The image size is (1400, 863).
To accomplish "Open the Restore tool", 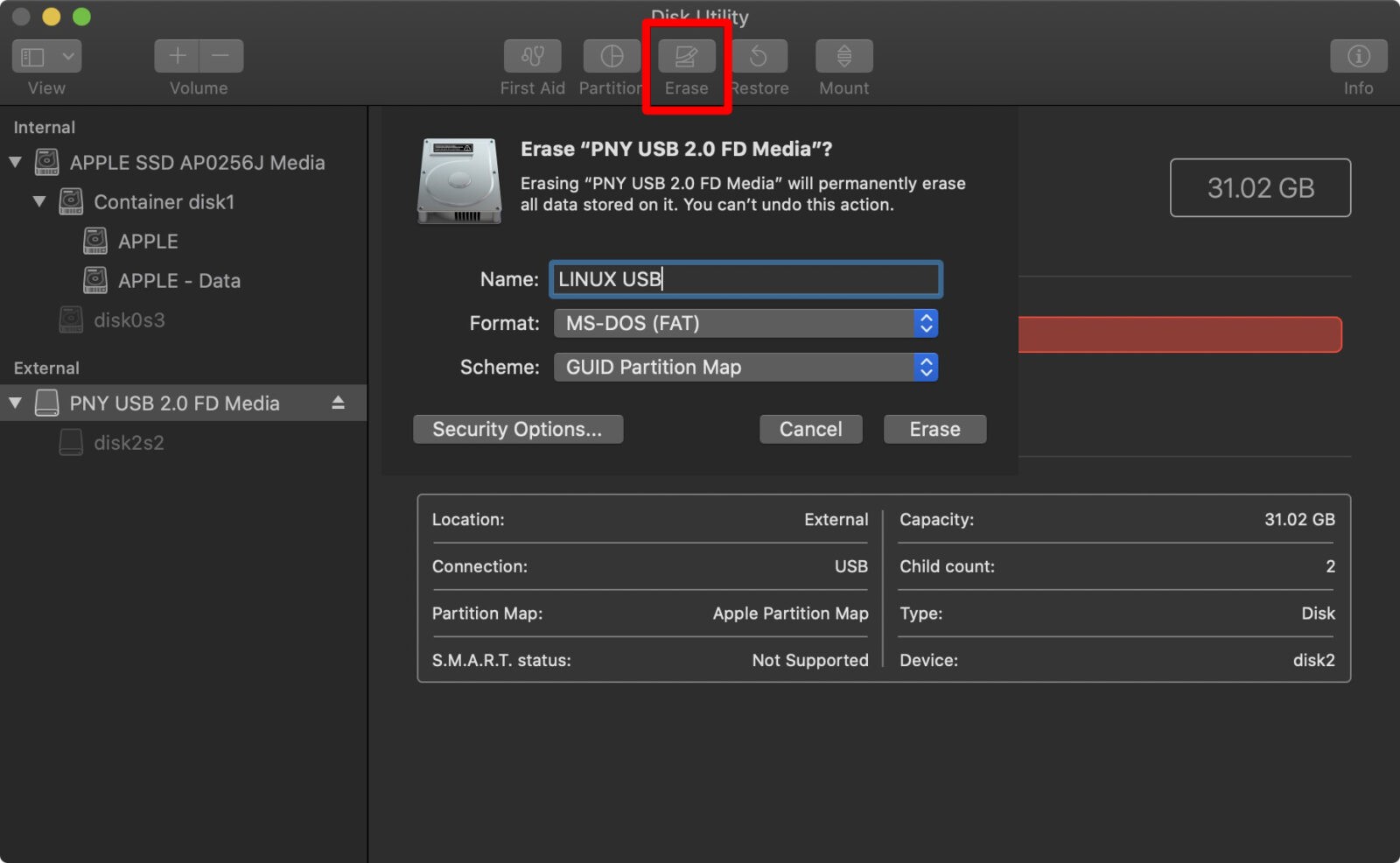I will click(x=759, y=55).
